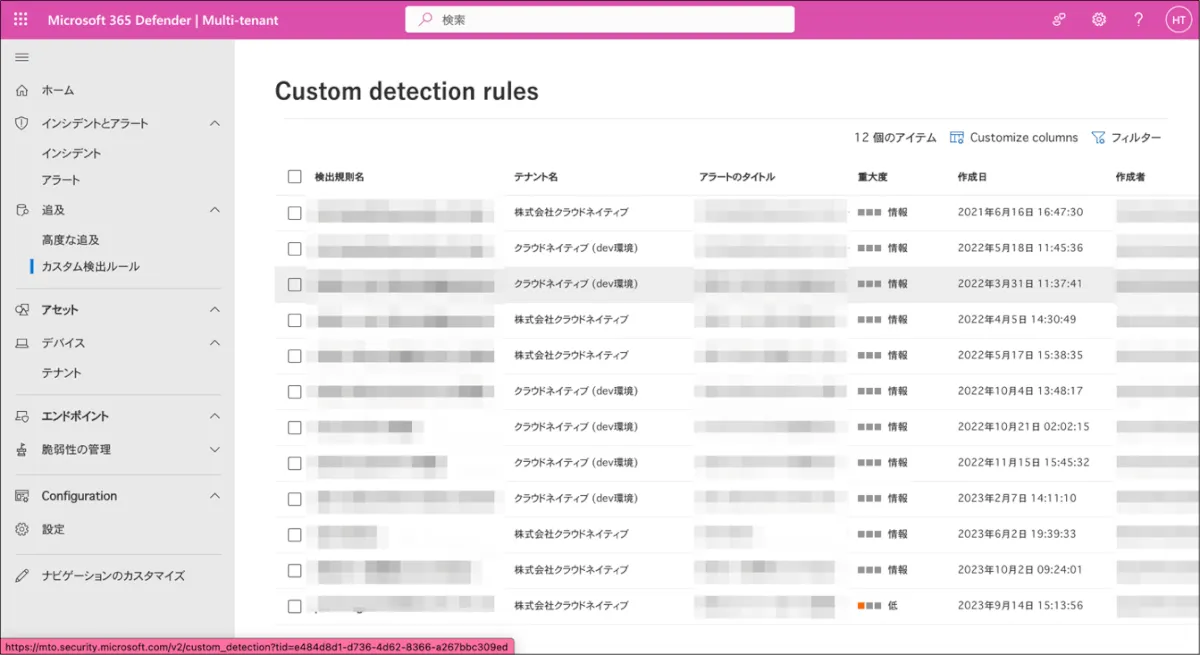Click the ホーム home icon
The width and height of the screenshot is (1200, 655).
(22, 90)
